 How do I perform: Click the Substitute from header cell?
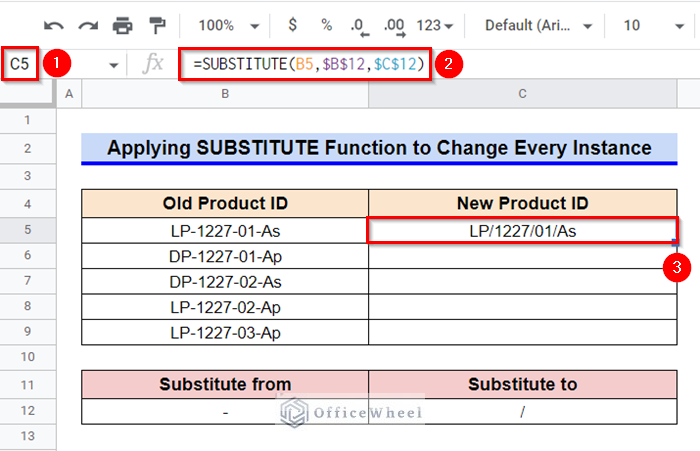coord(225,384)
